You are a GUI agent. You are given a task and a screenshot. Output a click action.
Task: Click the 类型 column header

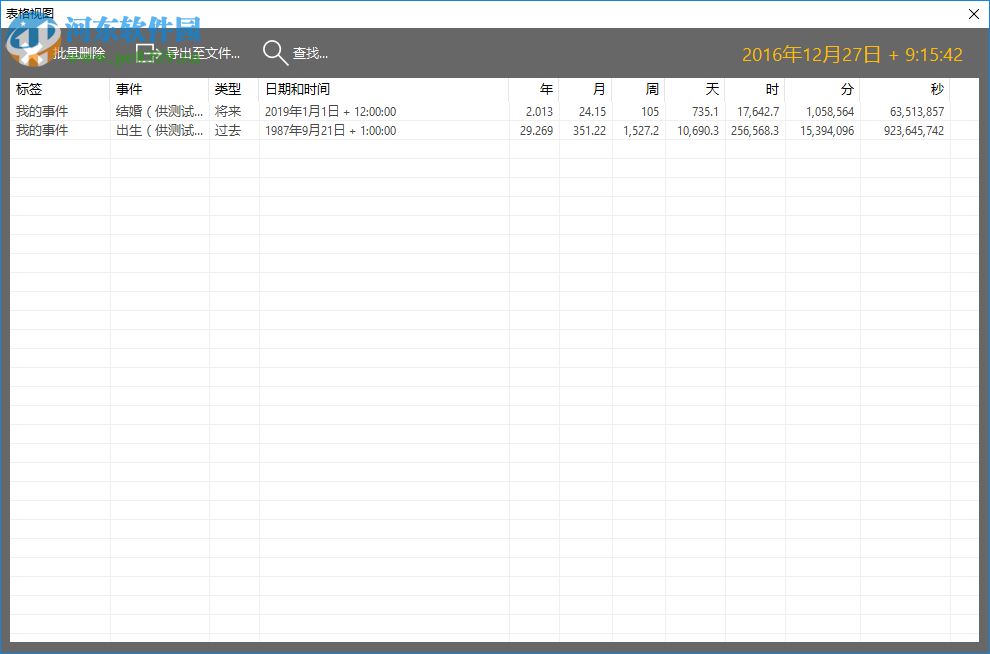click(228, 89)
